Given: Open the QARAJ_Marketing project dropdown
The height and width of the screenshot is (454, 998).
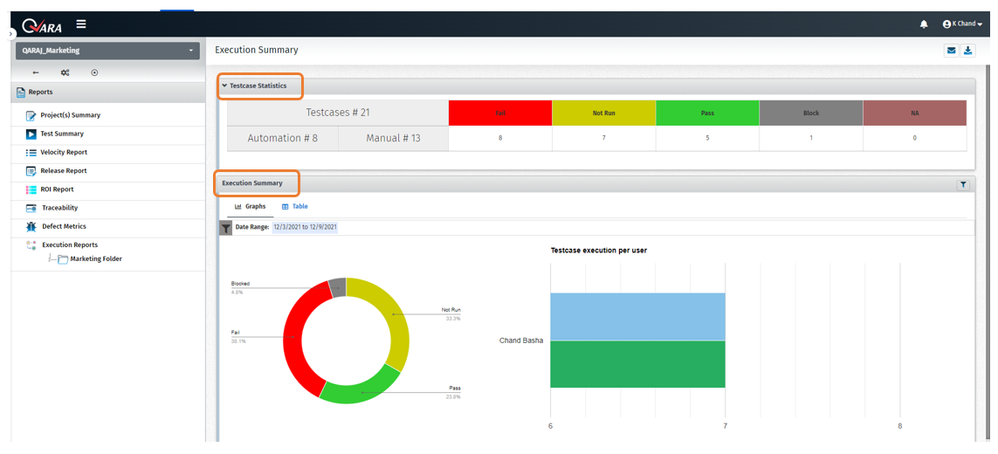Looking at the screenshot, I should pos(108,51).
